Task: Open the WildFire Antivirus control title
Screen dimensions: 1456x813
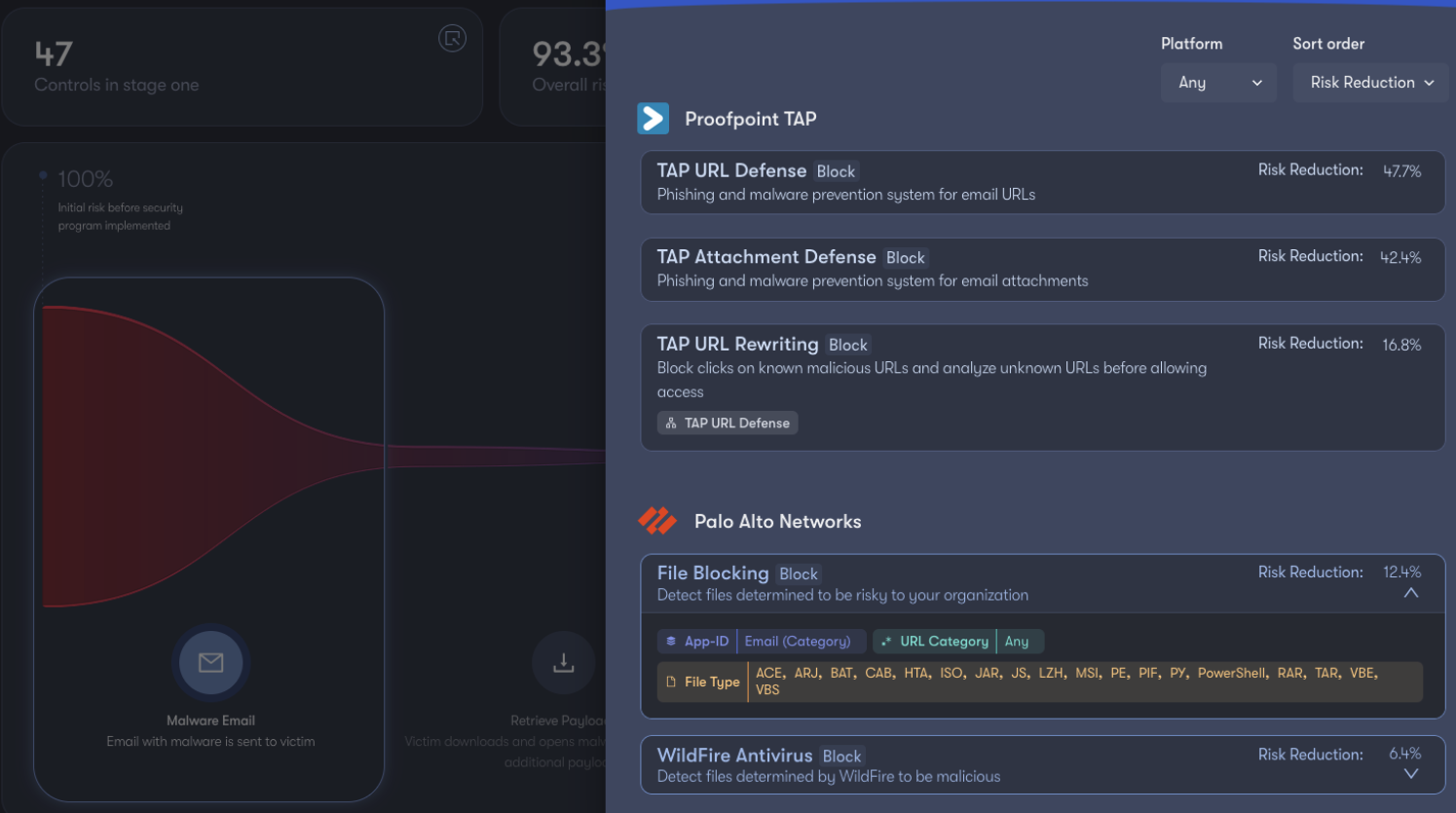Action: (734, 756)
